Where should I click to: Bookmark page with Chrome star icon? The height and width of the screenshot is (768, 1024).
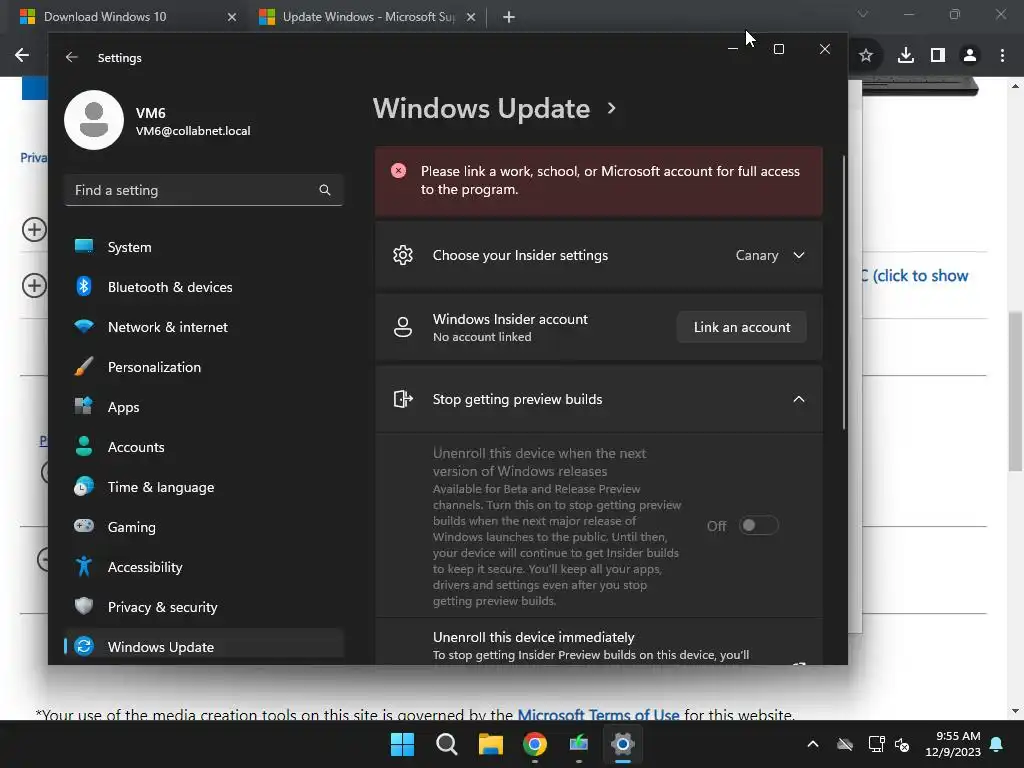(866, 56)
